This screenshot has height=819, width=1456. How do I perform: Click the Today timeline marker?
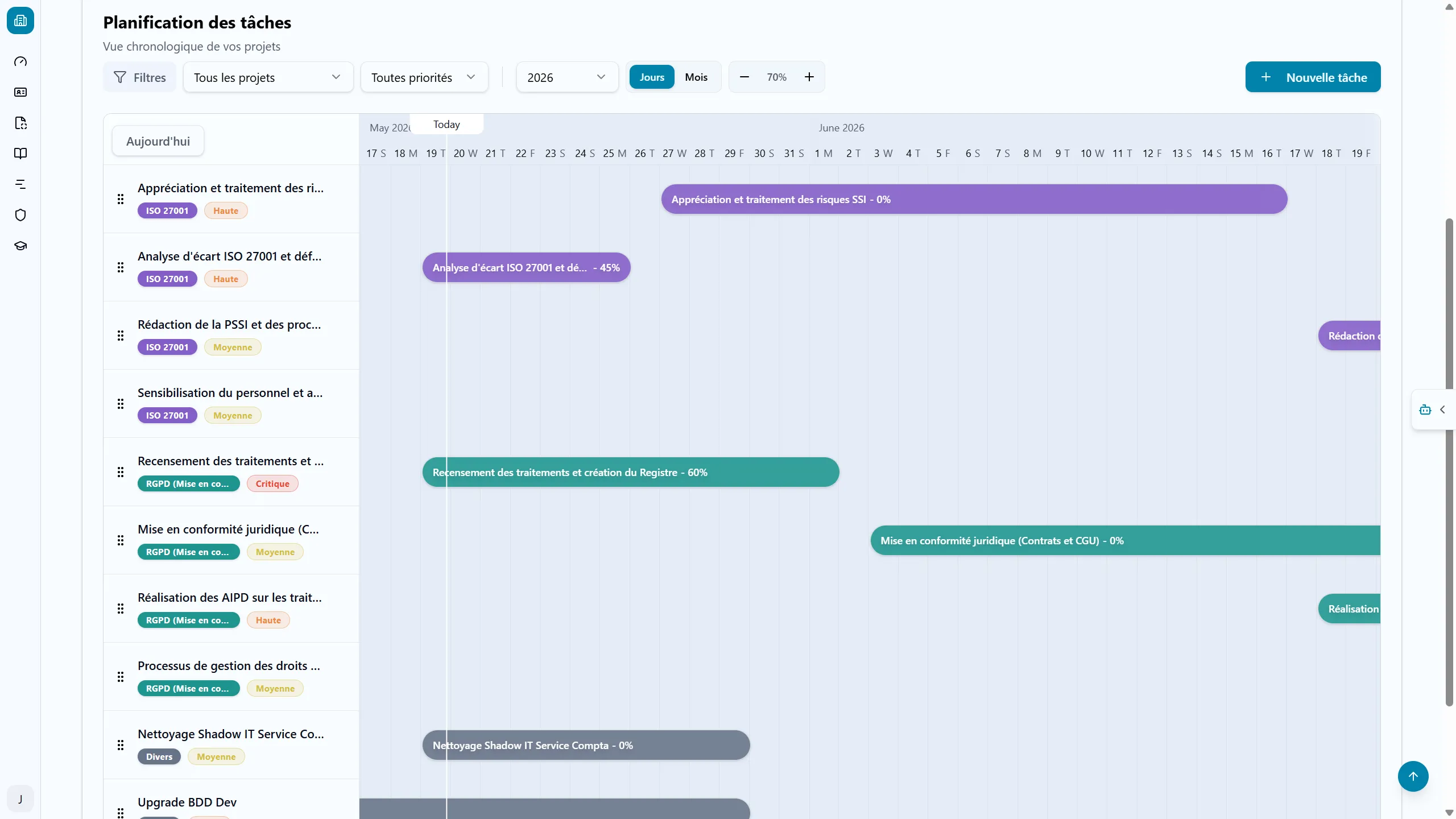pos(446,124)
